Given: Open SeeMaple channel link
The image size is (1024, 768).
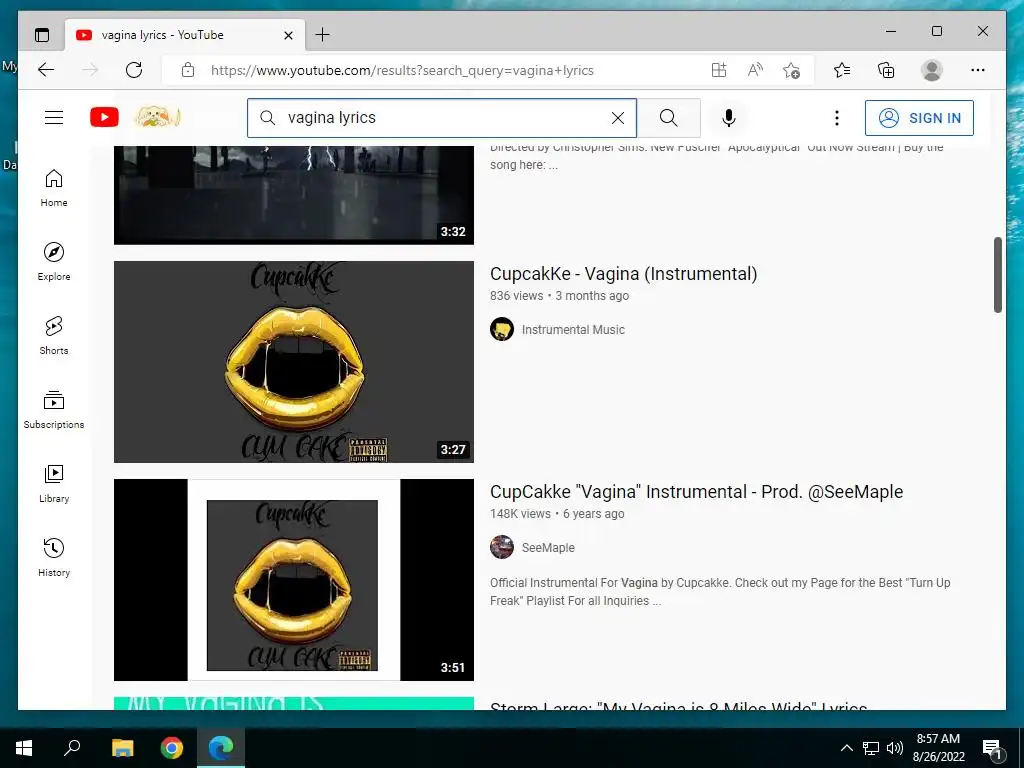Looking at the screenshot, I should click(548, 548).
